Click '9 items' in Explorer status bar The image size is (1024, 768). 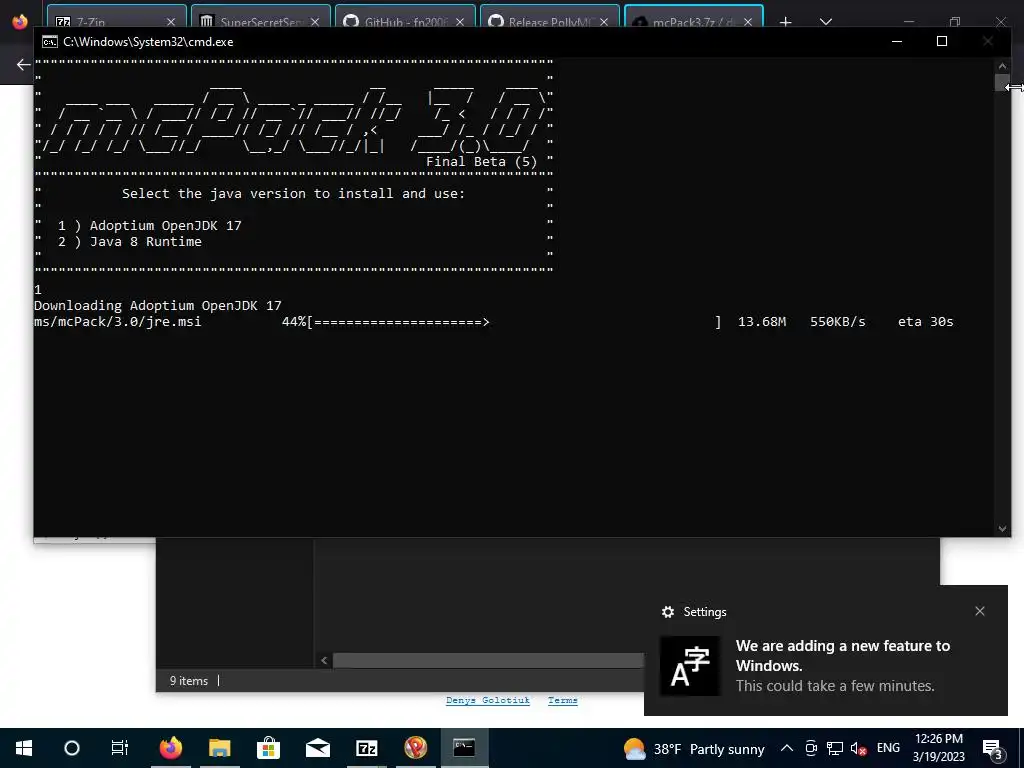point(189,680)
